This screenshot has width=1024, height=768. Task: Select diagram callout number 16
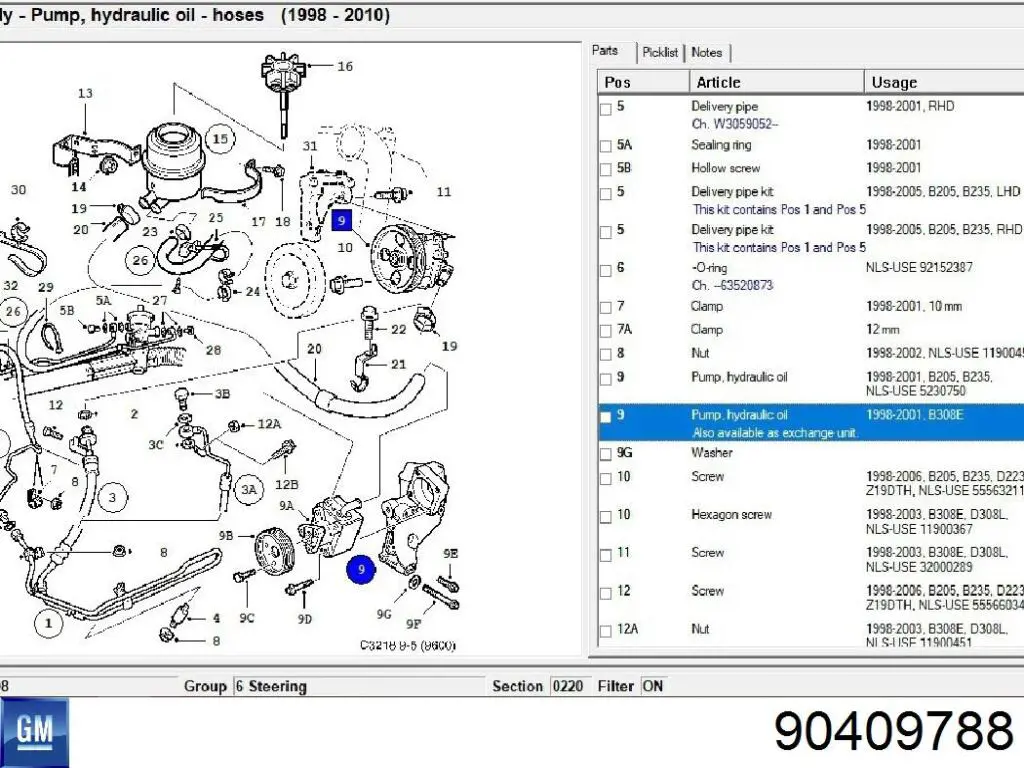tap(345, 66)
